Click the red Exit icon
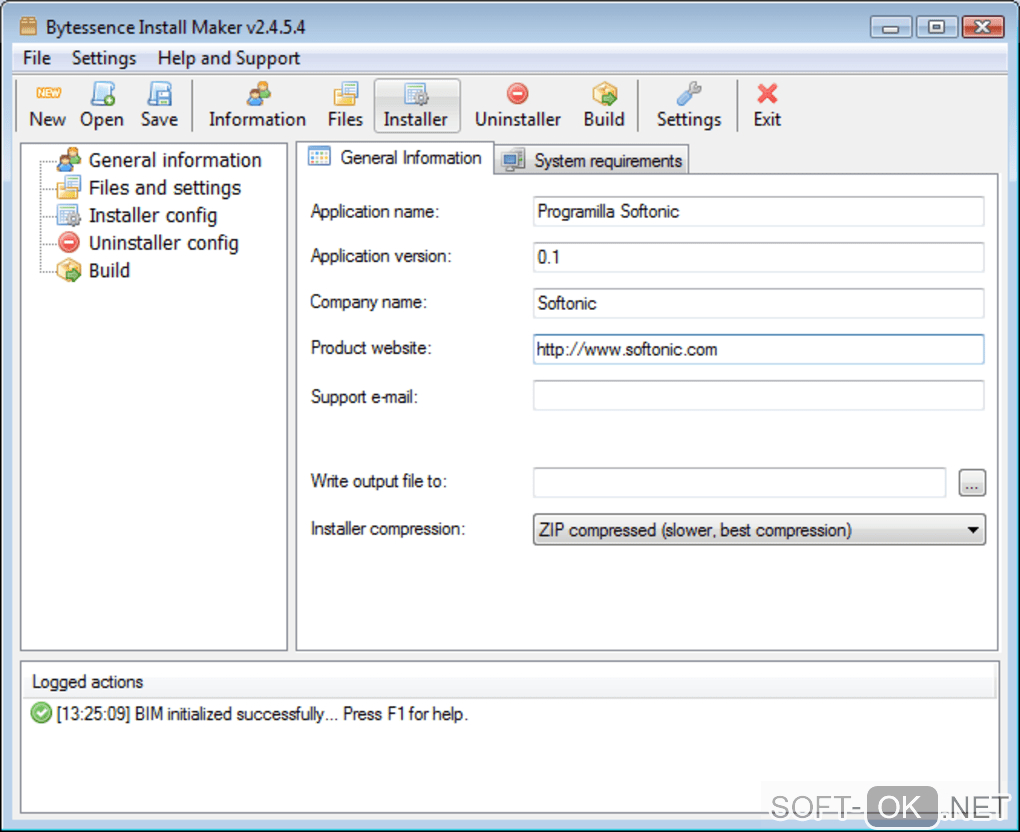 [x=767, y=94]
